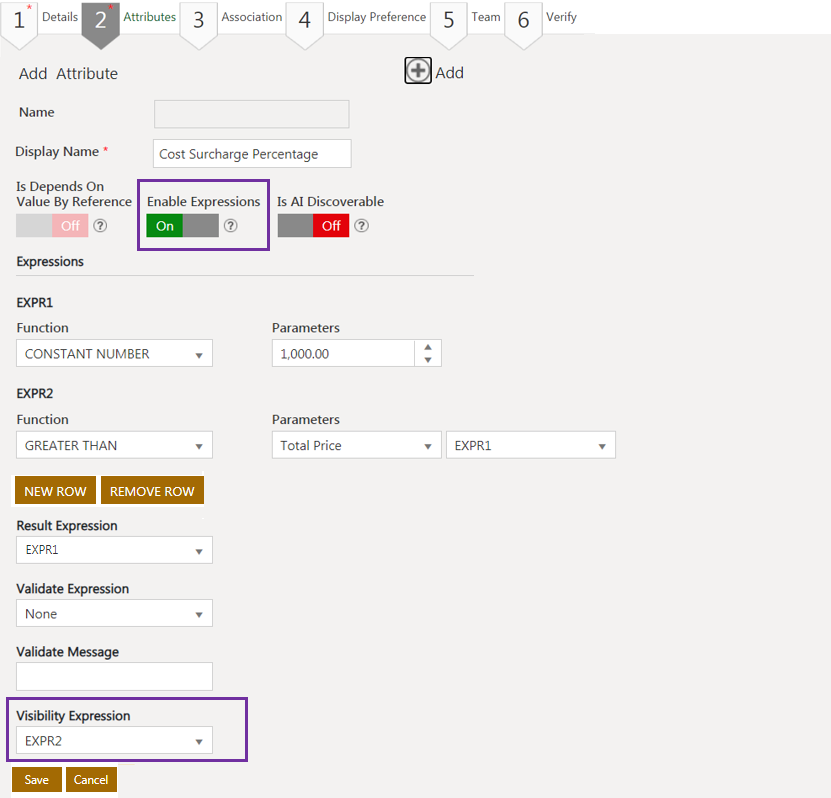This screenshot has width=831, height=798.
Task: Toggle Is Depends On Value By Reference
Action: [x=52, y=226]
